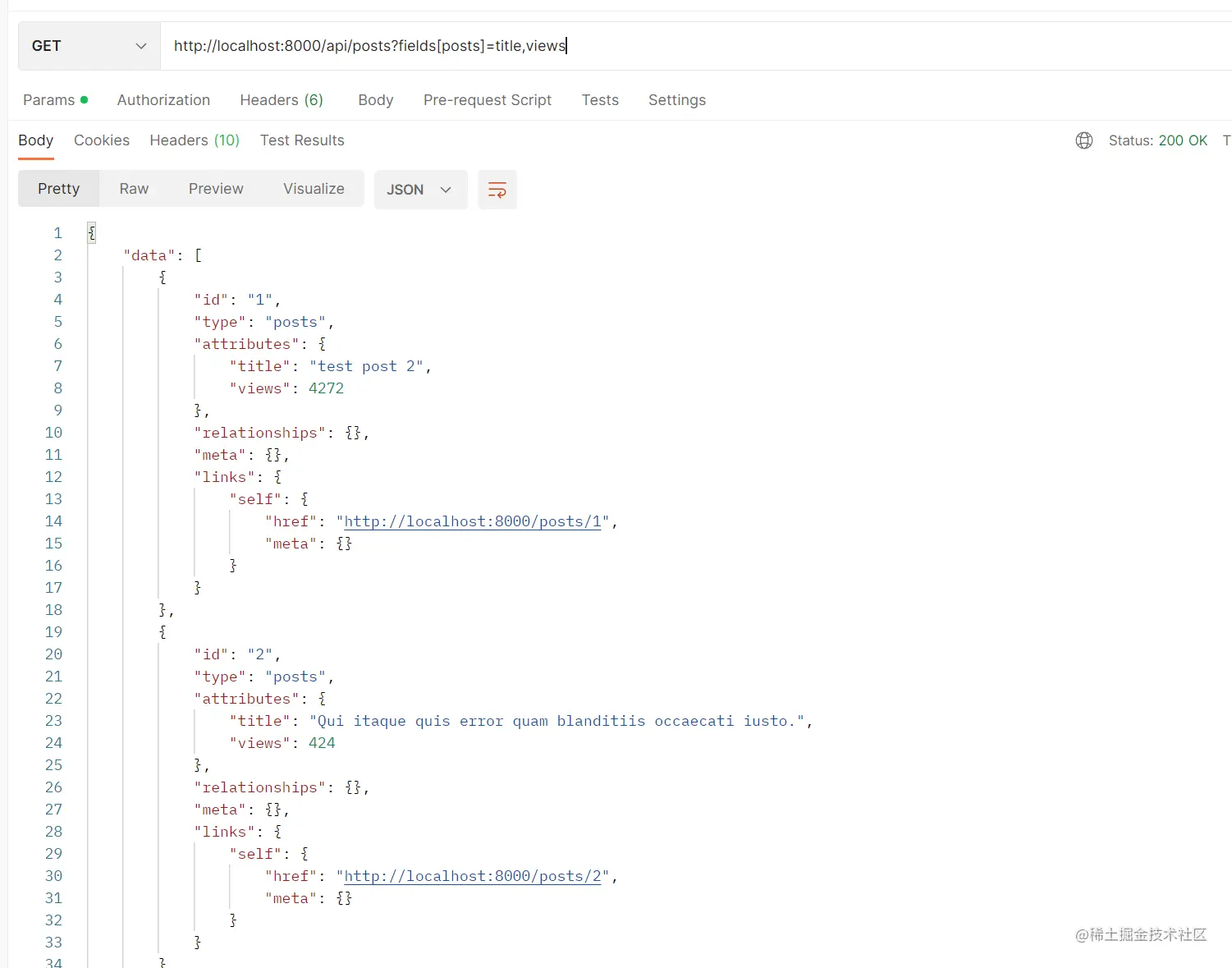Image resolution: width=1232 pixels, height=968 pixels.
Task: Click "relationships" key on line 10
Action: point(259,433)
